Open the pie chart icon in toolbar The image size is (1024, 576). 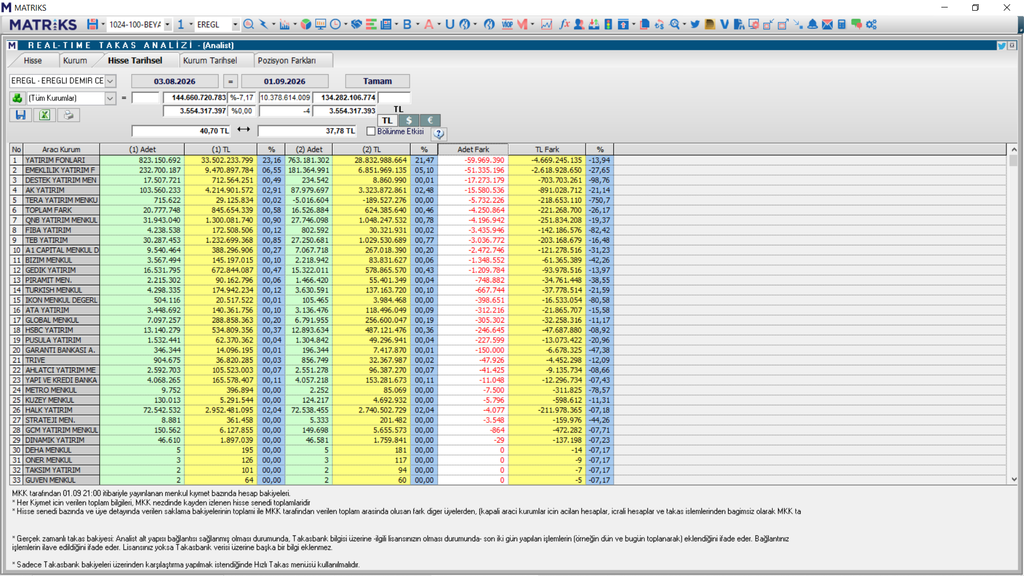[x=305, y=24]
